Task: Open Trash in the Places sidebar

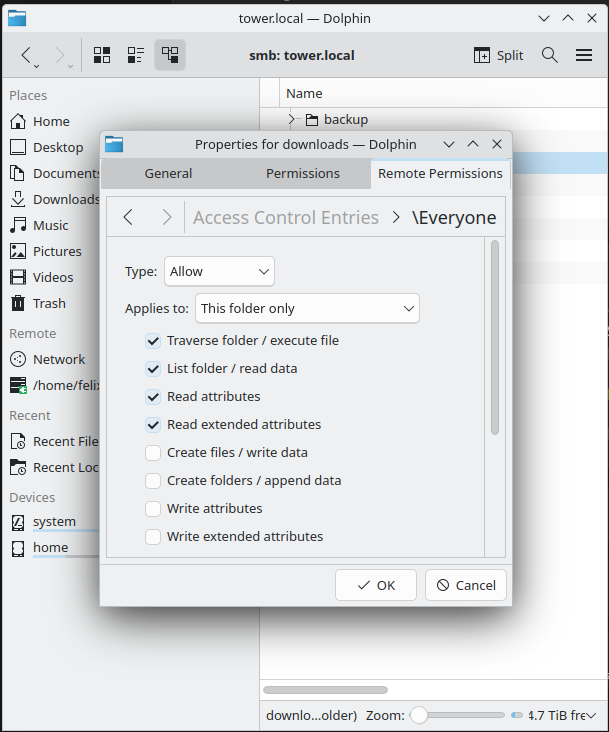Action: (x=49, y=303)
